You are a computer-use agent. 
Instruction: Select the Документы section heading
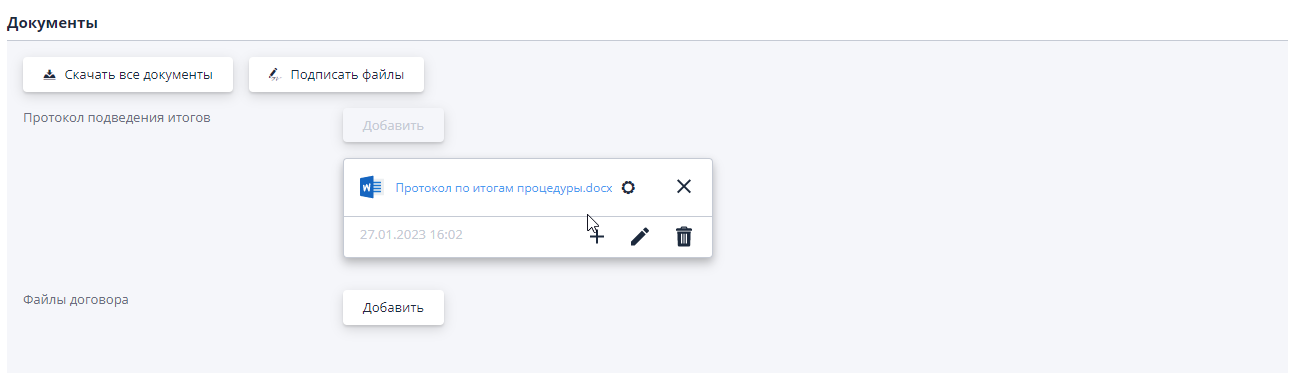point(52,22)
